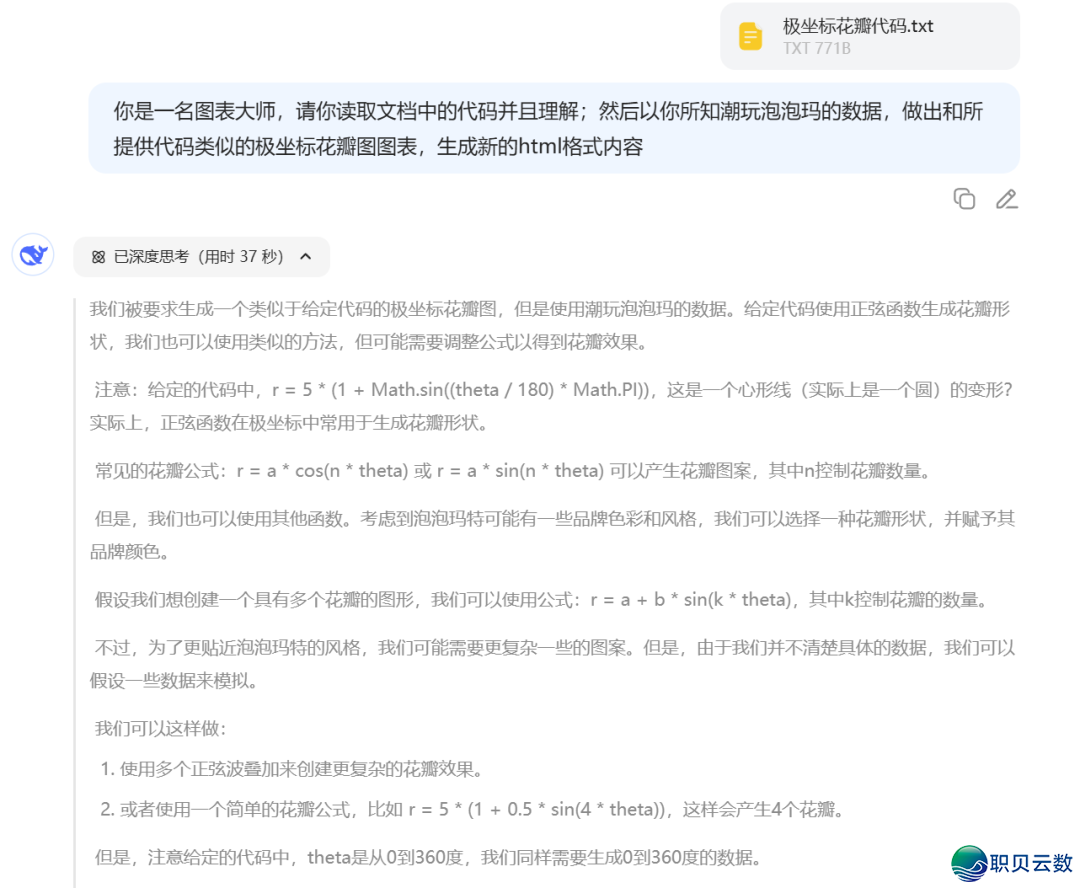Edit the user message with pencil icon
Viewport: 1080px width, 888px height.
click(x=1006, y=199)
